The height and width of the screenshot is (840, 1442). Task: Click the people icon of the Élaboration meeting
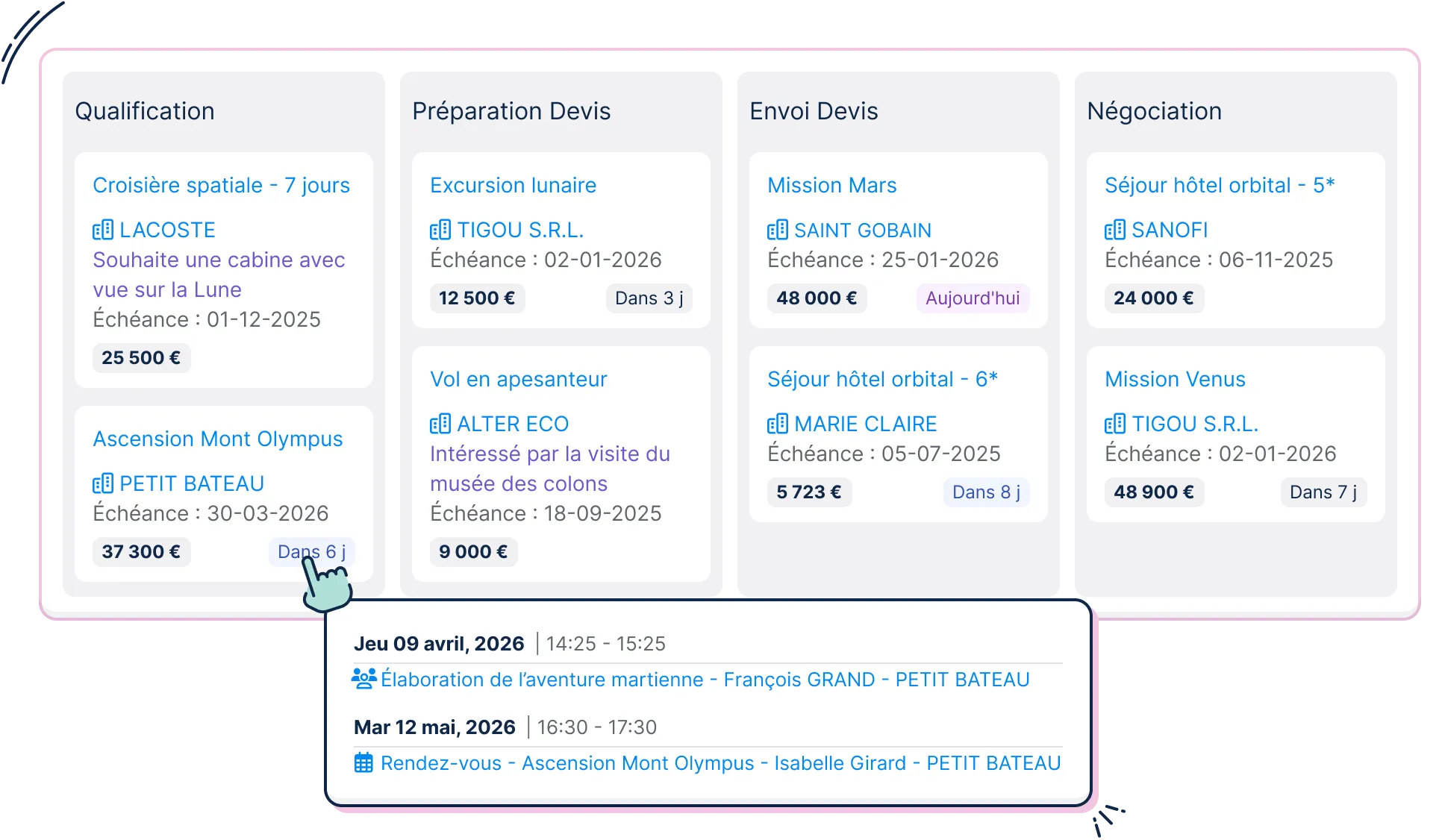[363, 679]
